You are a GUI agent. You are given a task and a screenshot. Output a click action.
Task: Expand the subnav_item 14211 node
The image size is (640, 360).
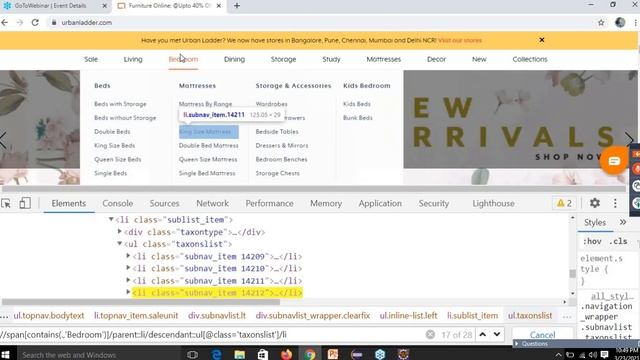pos(128,280)
